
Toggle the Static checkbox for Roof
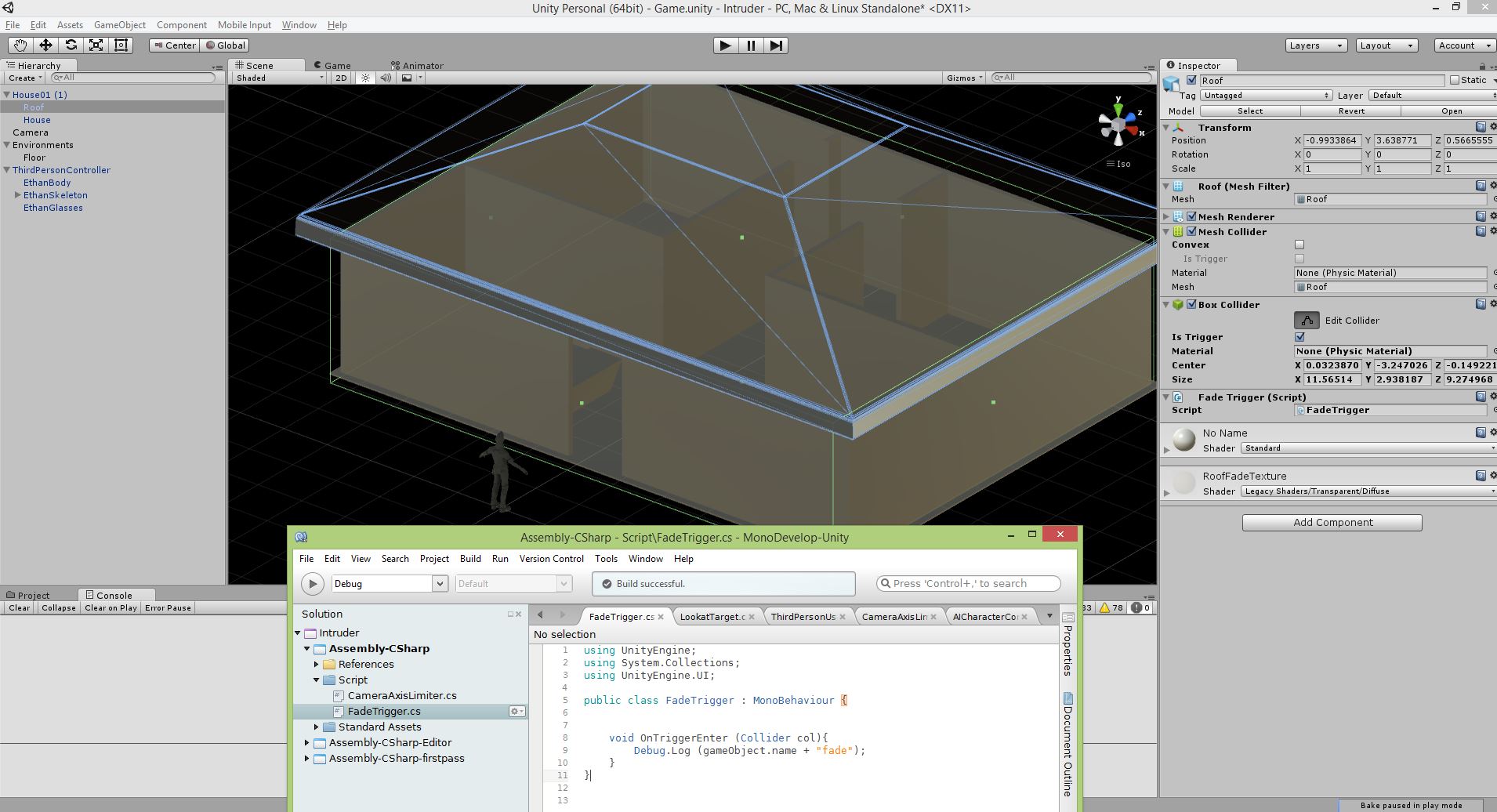1455,80
